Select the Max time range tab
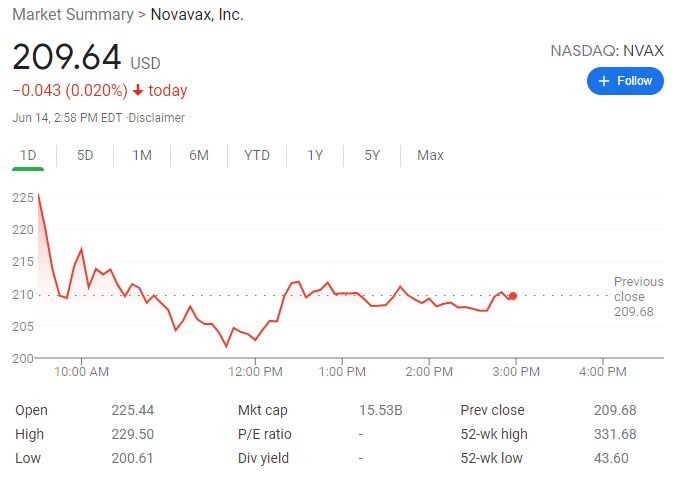The width and height of the screenshot is (694, 480). click(430, 155)
